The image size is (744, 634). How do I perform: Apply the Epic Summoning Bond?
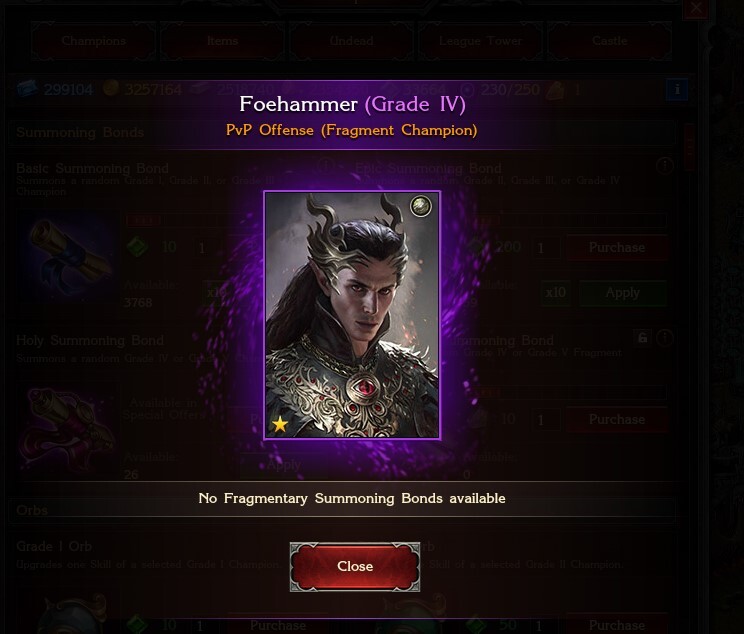pyautogui.click(x=623, y=293)
